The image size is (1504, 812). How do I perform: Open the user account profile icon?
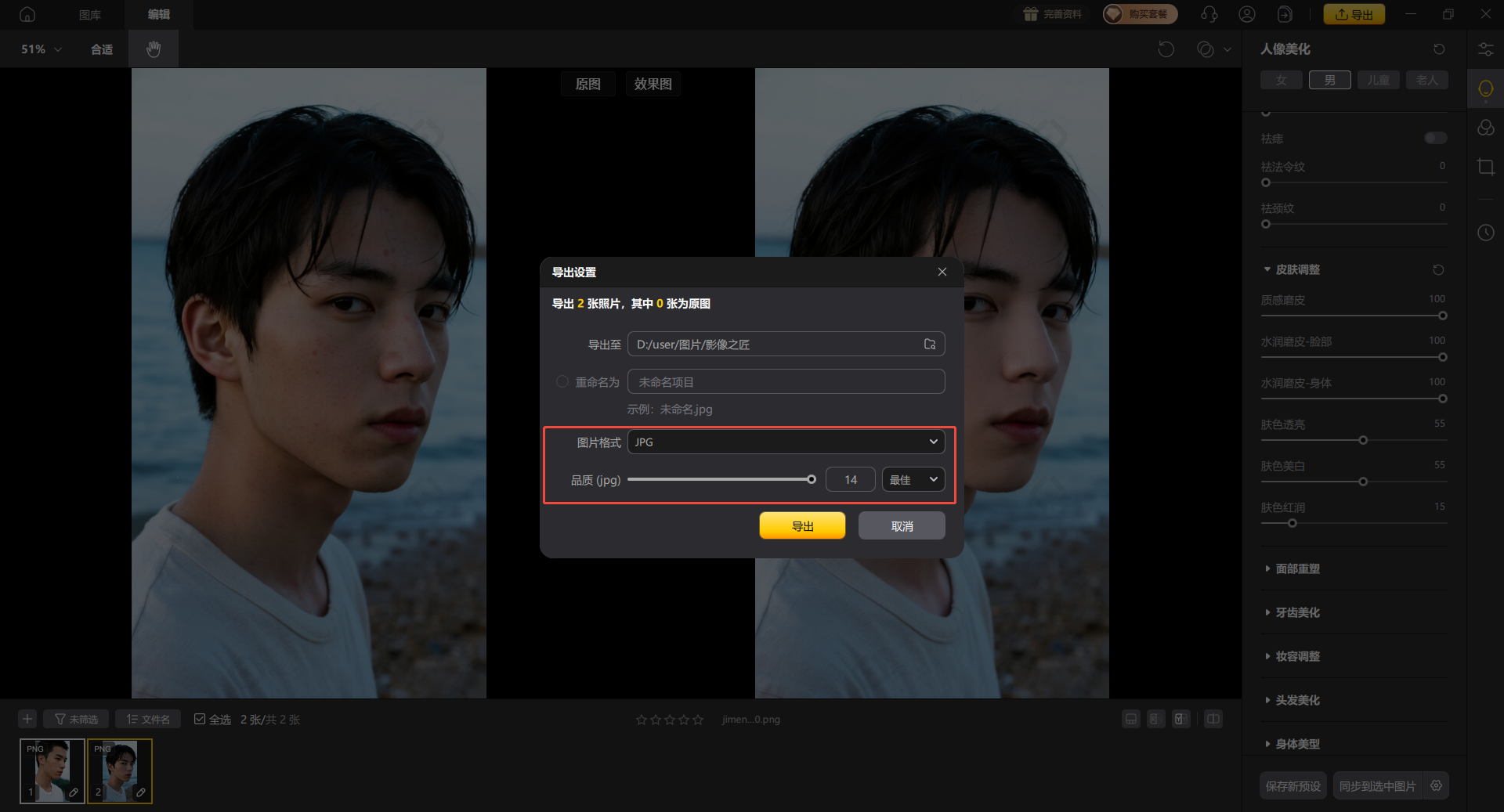1246,14
